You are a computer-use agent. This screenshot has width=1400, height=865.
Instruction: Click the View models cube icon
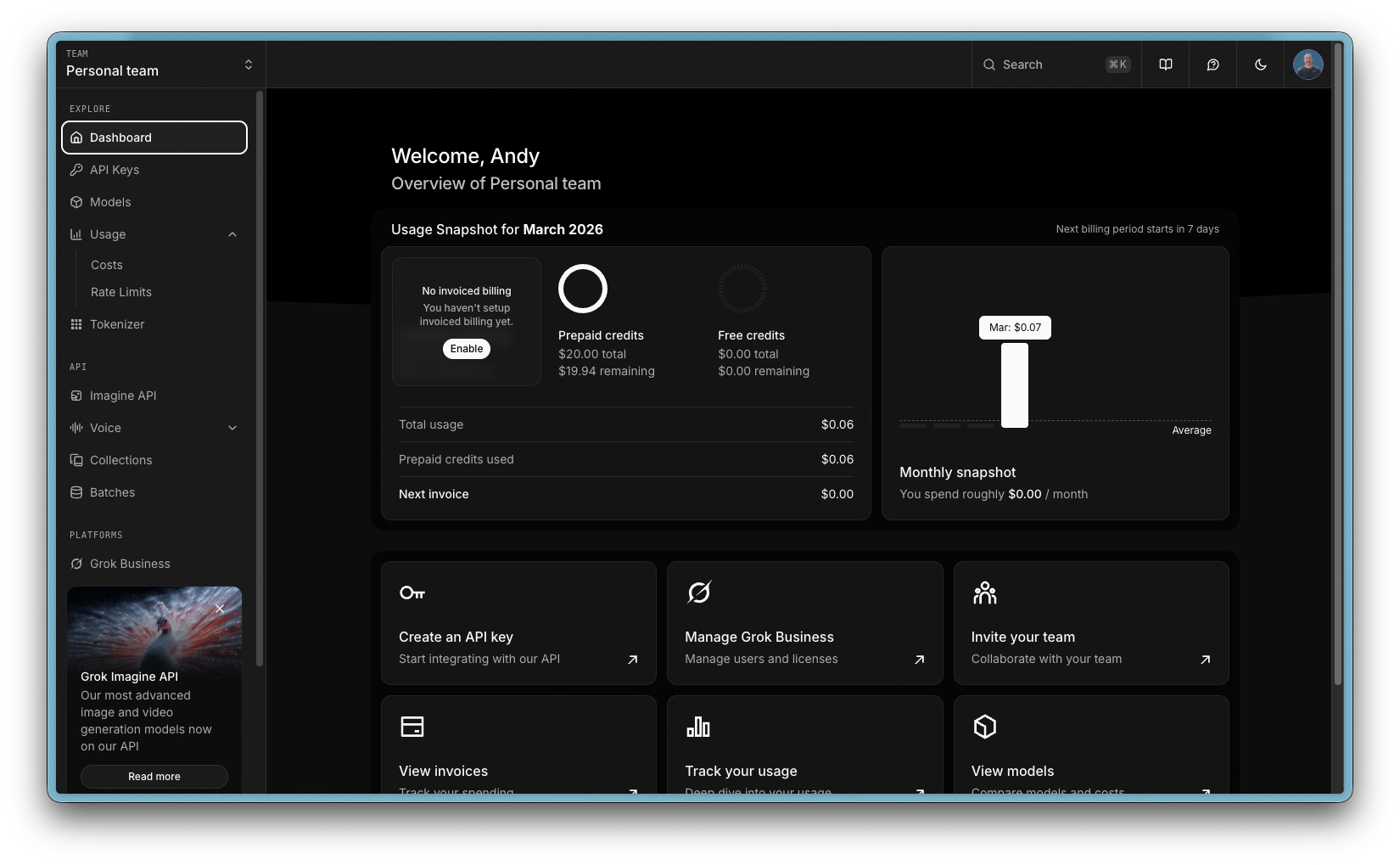984,727
